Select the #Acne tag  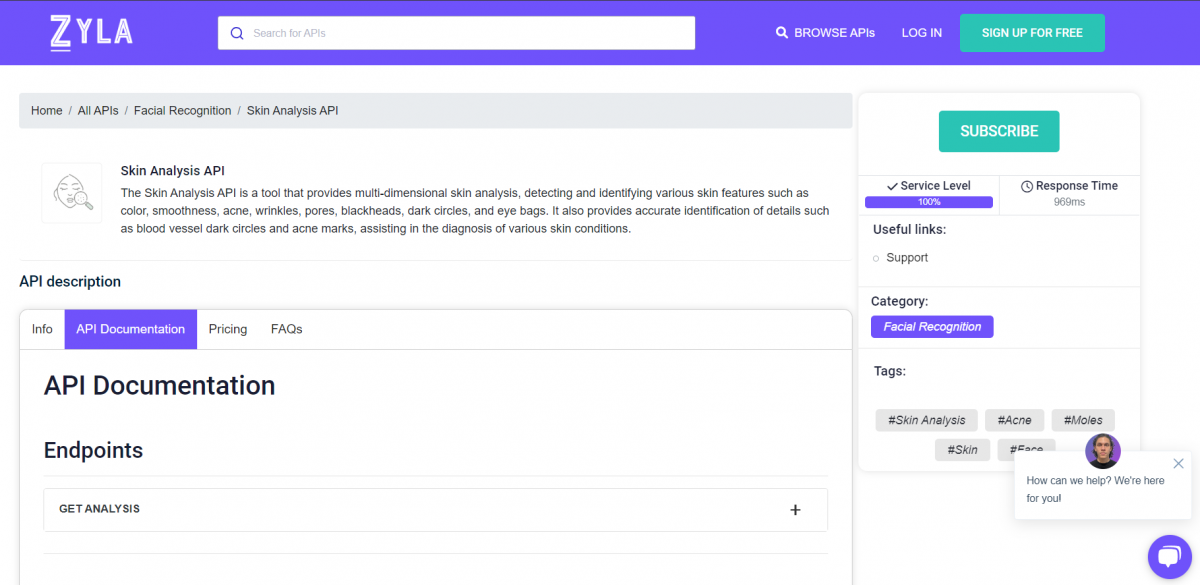(x=1014, y=420)
